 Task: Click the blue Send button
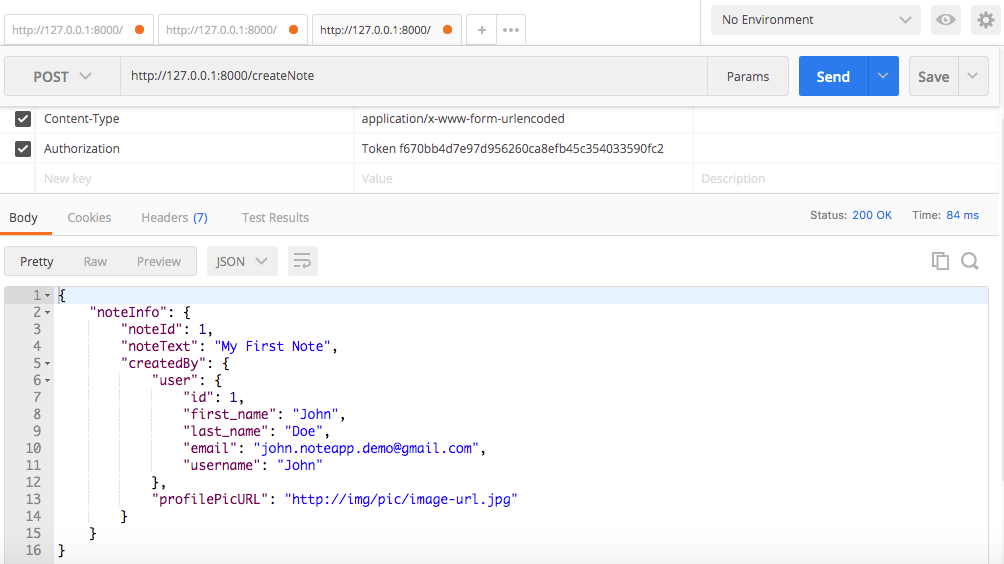click(833, 76)
